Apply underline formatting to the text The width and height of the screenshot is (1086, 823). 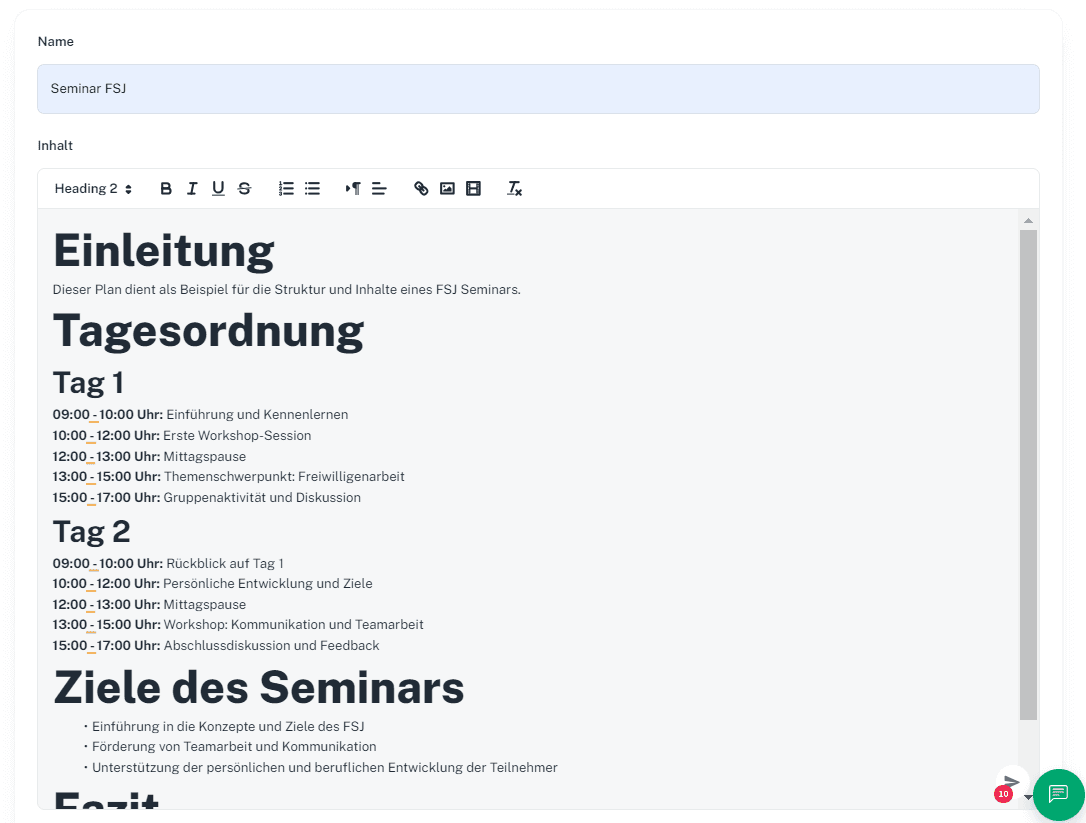pos(218,188)
